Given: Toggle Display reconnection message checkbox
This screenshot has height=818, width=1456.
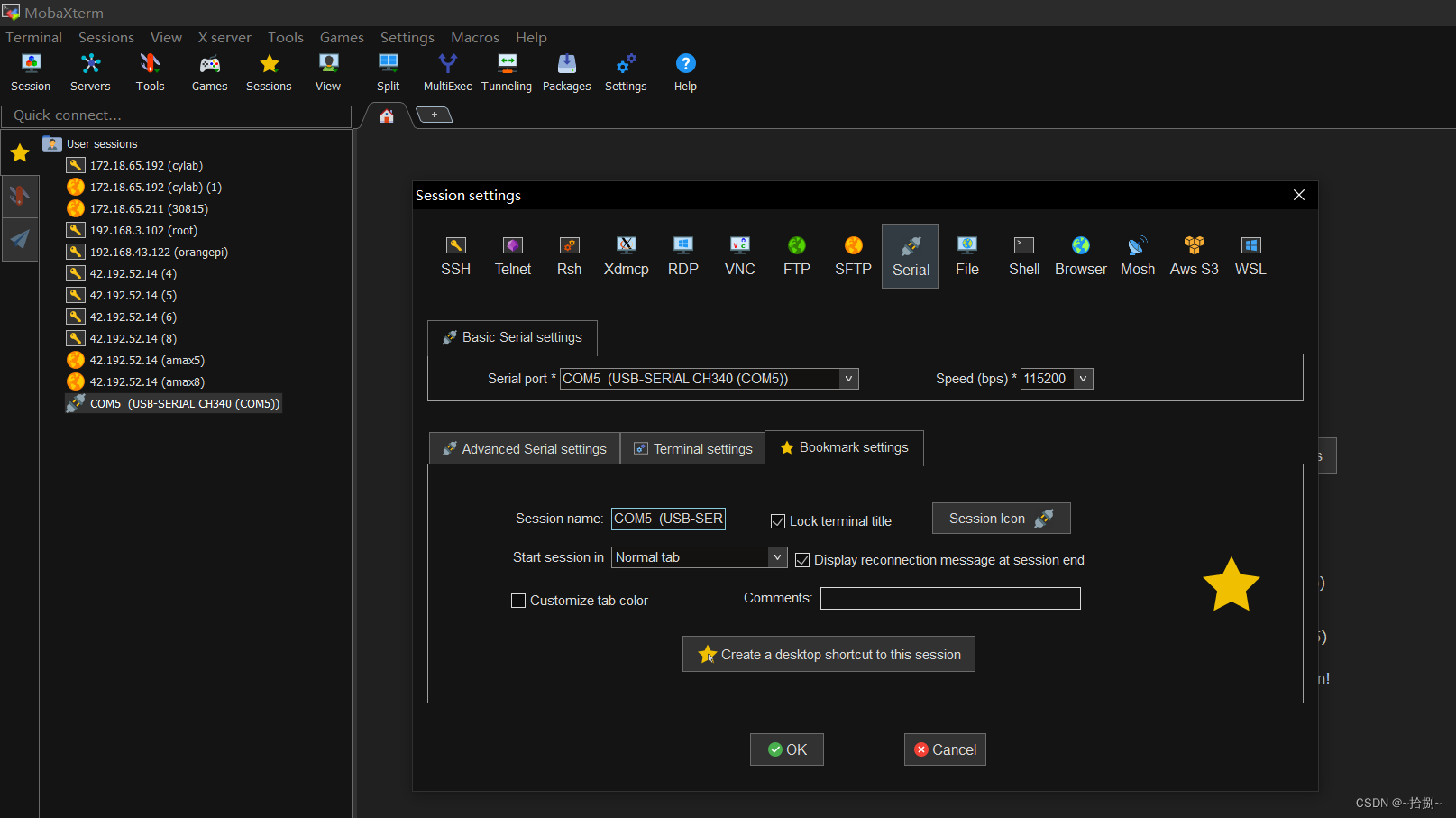Looking at the screenshot, I should 802,560.
